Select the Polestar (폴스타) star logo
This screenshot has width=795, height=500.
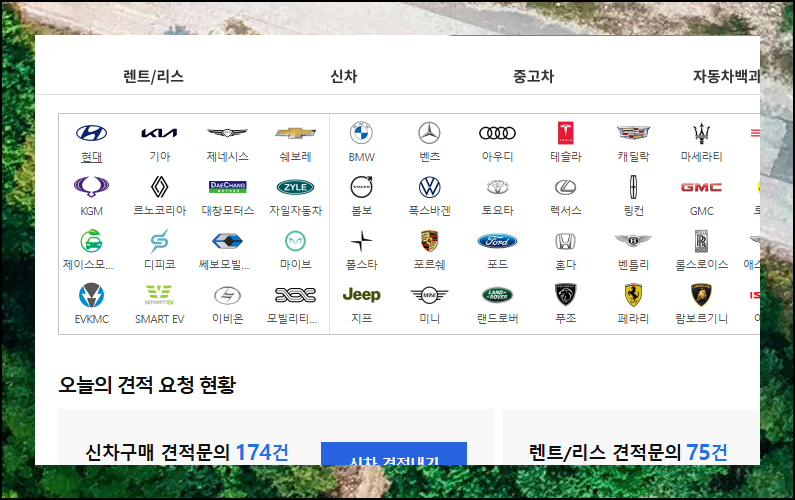tap(362, 241)
